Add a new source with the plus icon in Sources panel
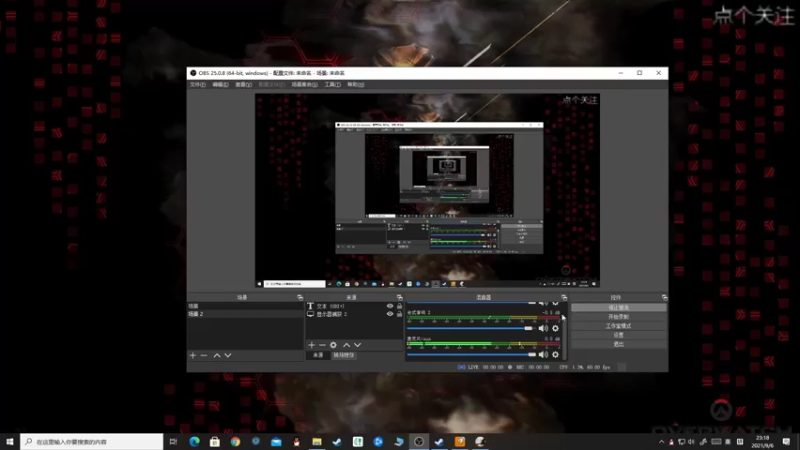The width and height of the screenshot is (800, 450). [311, 345]
